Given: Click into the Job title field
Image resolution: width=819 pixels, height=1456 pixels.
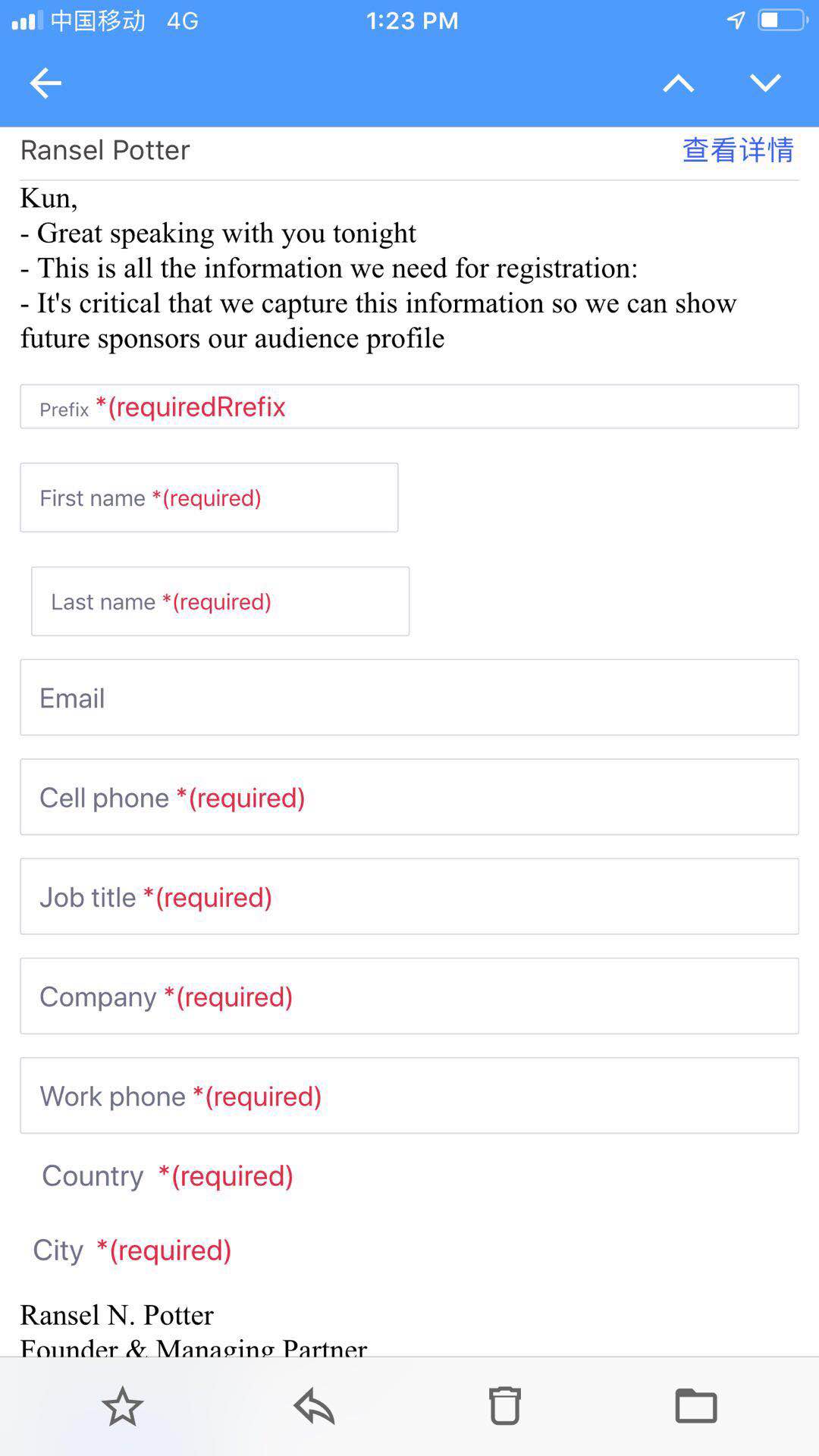Looking at the screenshot, I should [409, 896].
